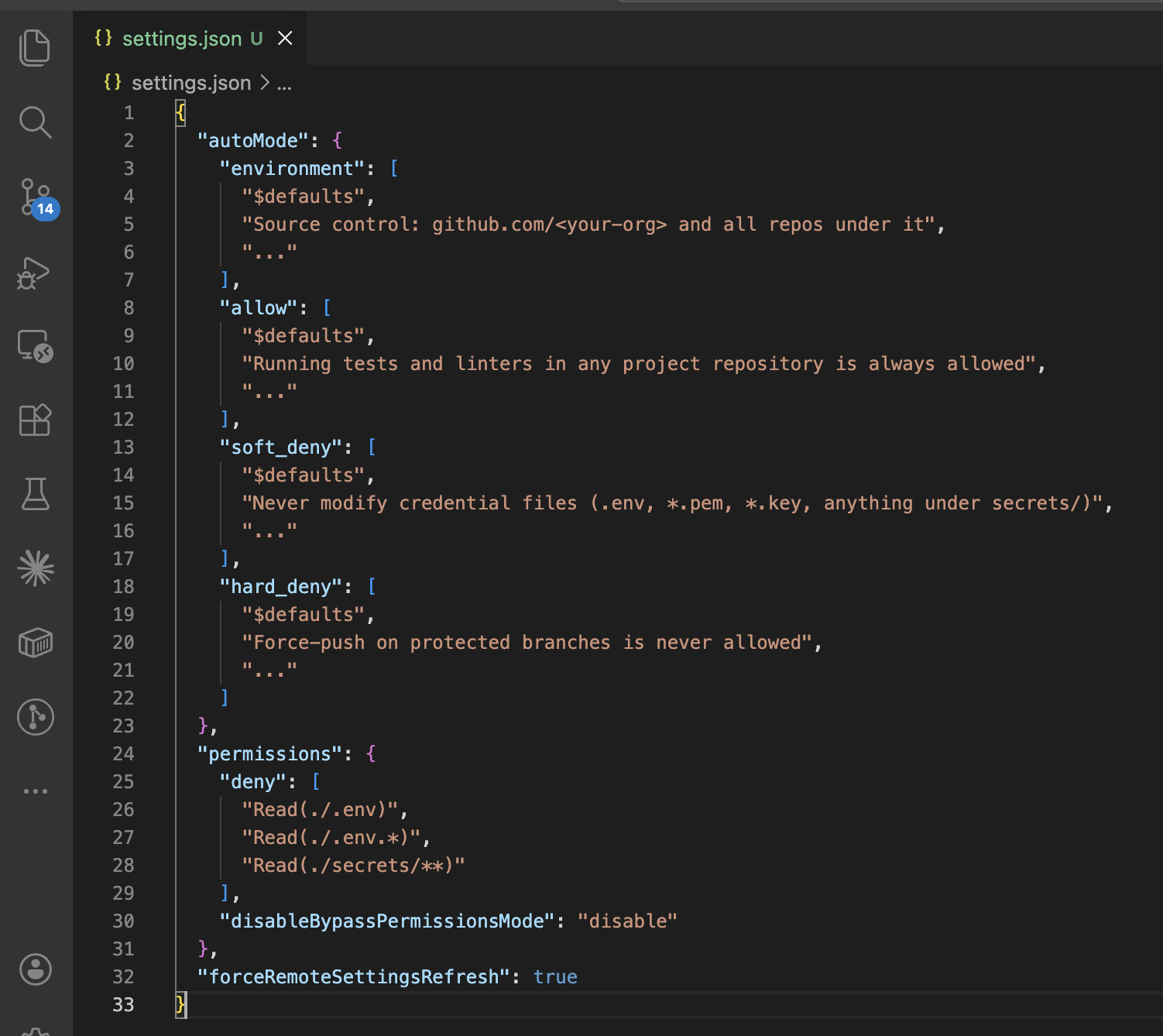Click the "disable" value string
Viewport: 1163px width, 1036px height.
point(627,921)
